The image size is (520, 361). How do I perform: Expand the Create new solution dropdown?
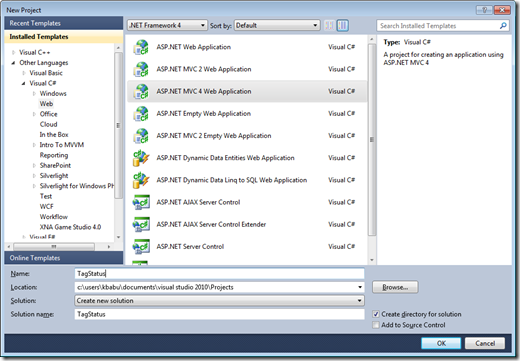tap(219, 301)
